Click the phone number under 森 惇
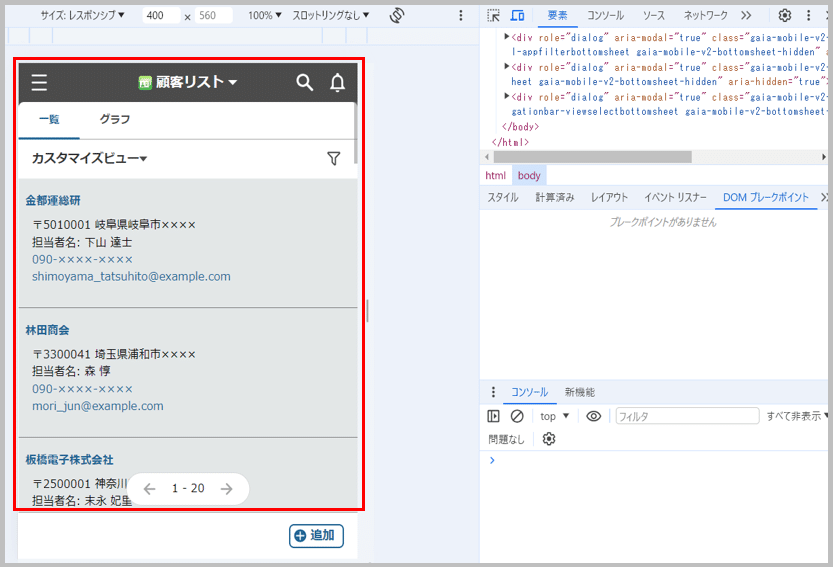The width and height of the screenshot is (833, 567). tap(82, 389)
